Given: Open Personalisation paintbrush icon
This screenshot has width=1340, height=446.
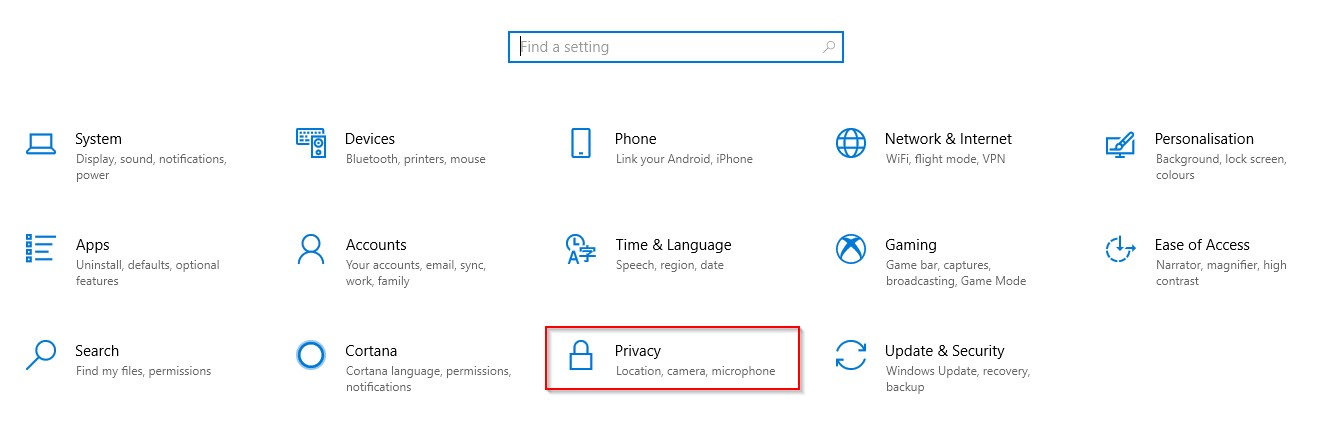Looking at the screenshot, I should [1120, 144].
